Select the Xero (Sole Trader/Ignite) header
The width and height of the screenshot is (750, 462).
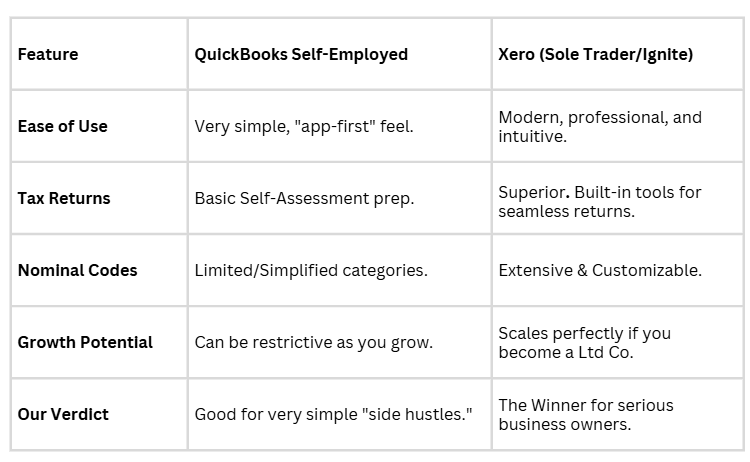595,54
